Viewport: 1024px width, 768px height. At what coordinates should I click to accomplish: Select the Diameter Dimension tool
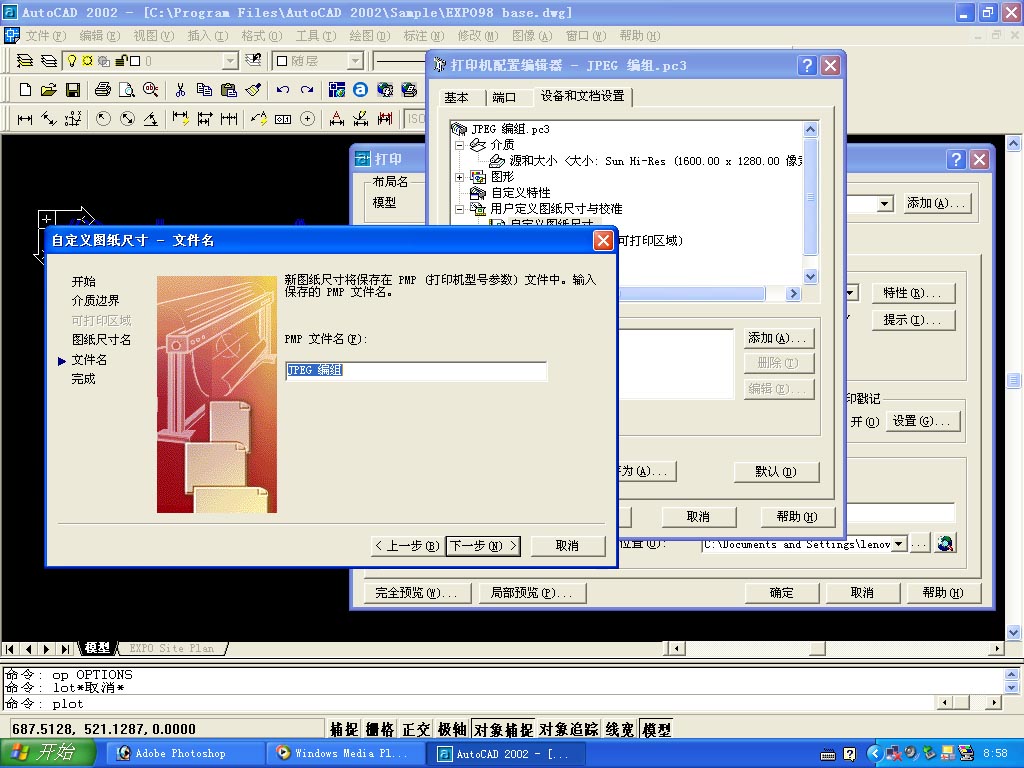click(x=127, y=119)
